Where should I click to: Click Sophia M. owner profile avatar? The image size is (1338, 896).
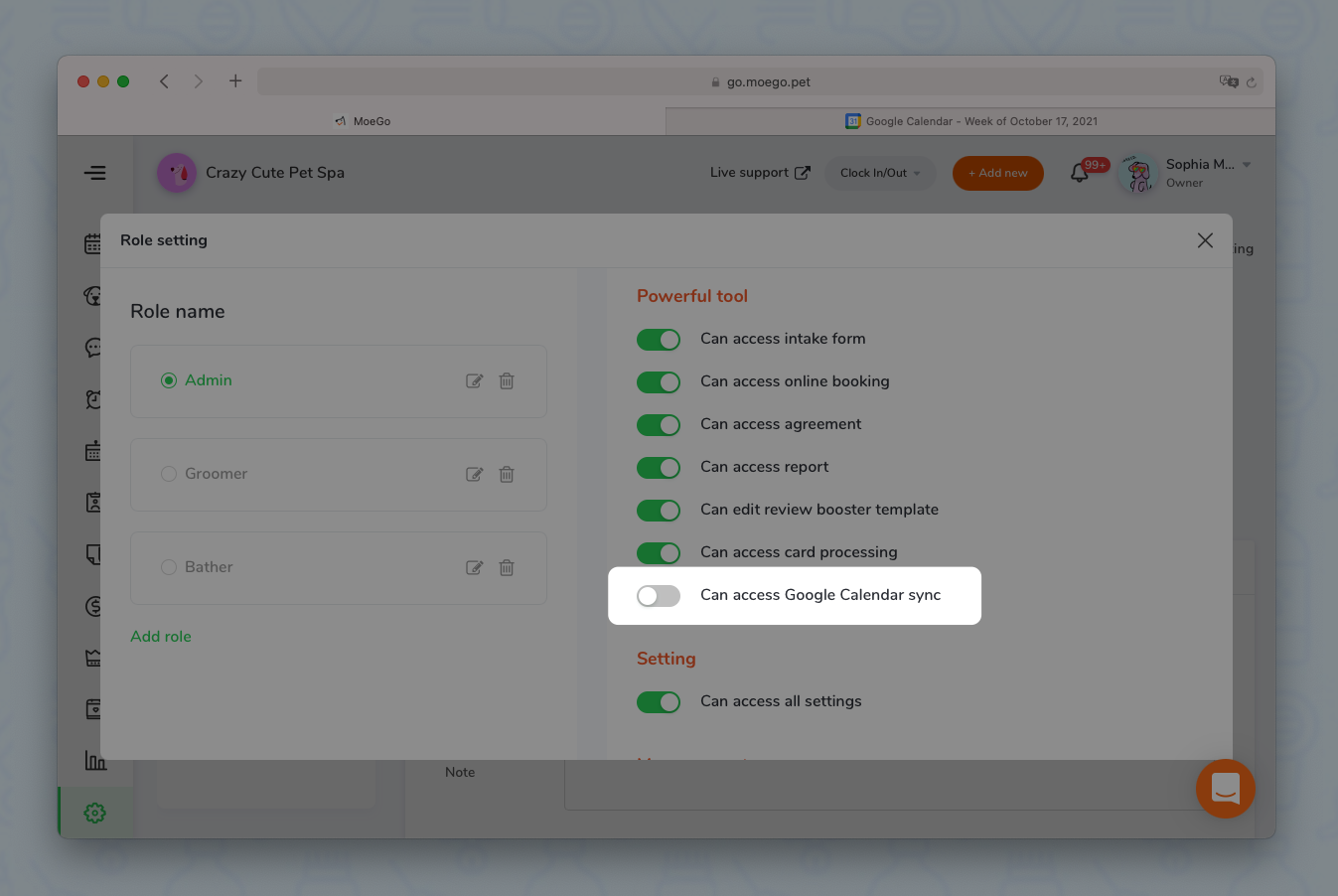(x=1138, y=173)
